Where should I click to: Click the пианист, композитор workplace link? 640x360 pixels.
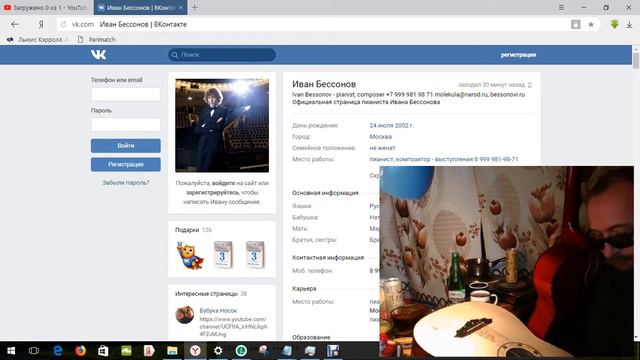coord(444,159)
